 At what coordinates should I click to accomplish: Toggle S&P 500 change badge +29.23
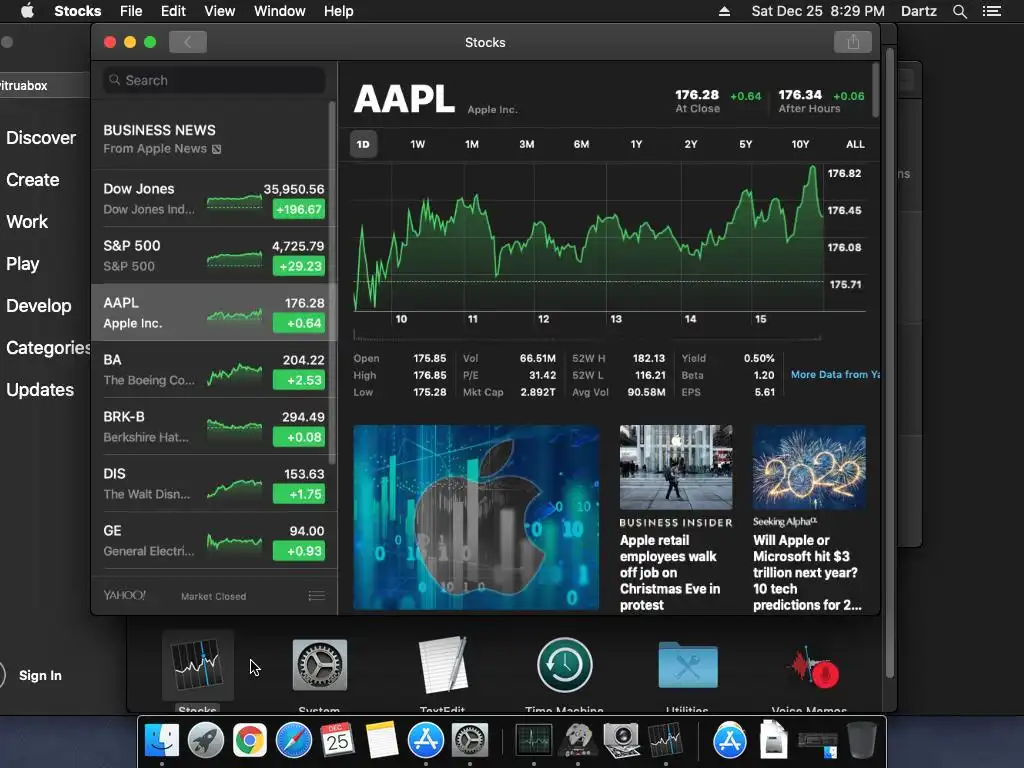[x=298, y=266]
